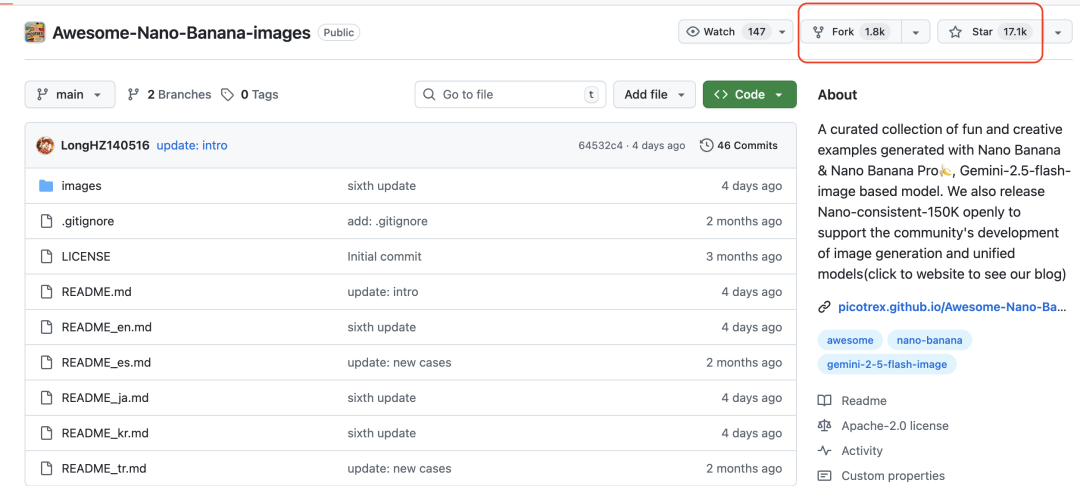Star the repository
The height and width of the screenshot is (486, 1080).
[988, 32]
